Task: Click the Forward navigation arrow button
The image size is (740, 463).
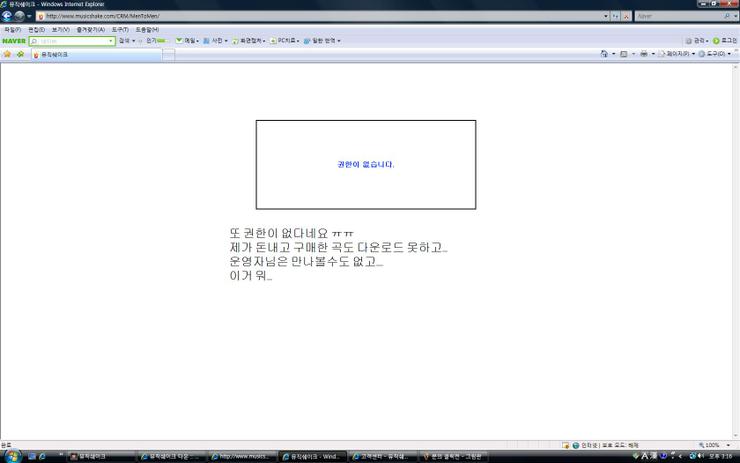Action: pos(19,16)
